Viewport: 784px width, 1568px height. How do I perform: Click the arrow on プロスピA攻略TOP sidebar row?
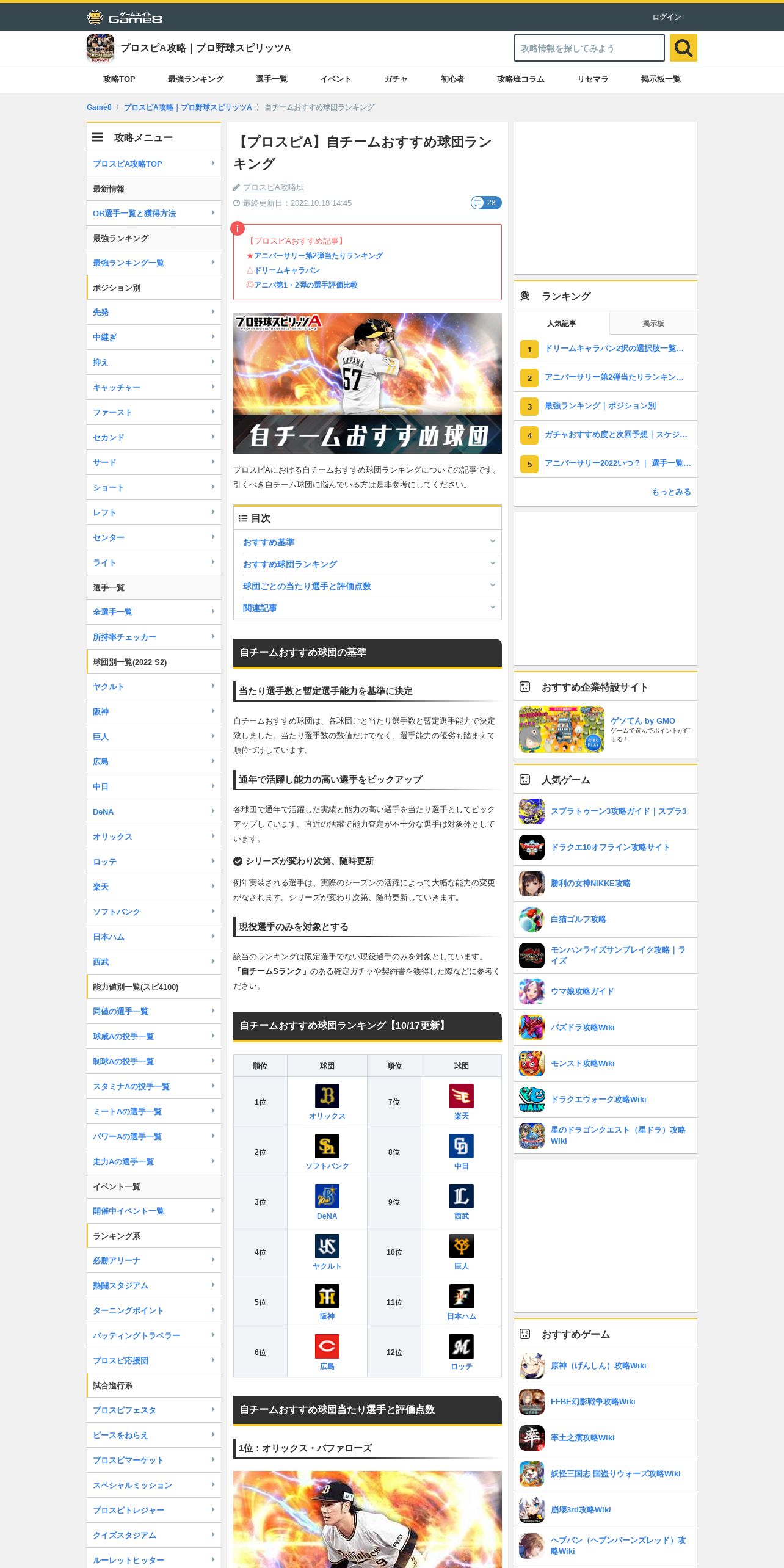point(212,164)
